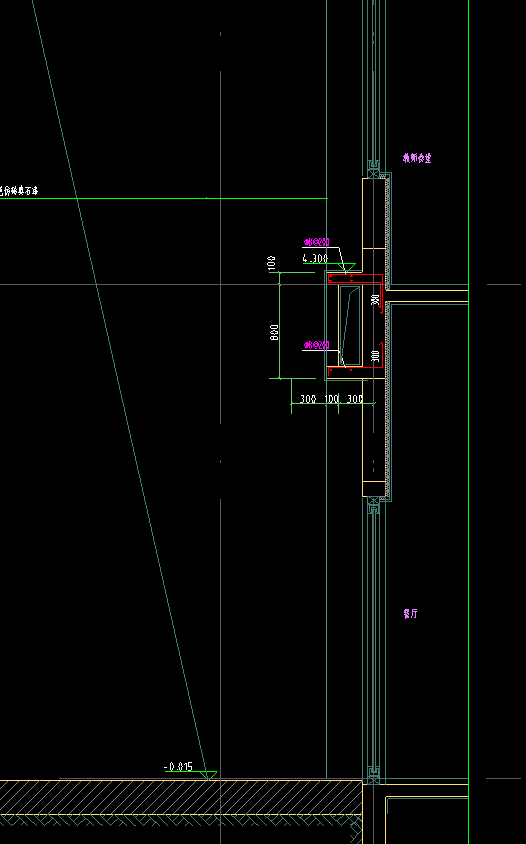The height and width of the screenshot is (844, 526).
Task: Select the white Chinese annotation at the left edge
Action: 19,191
